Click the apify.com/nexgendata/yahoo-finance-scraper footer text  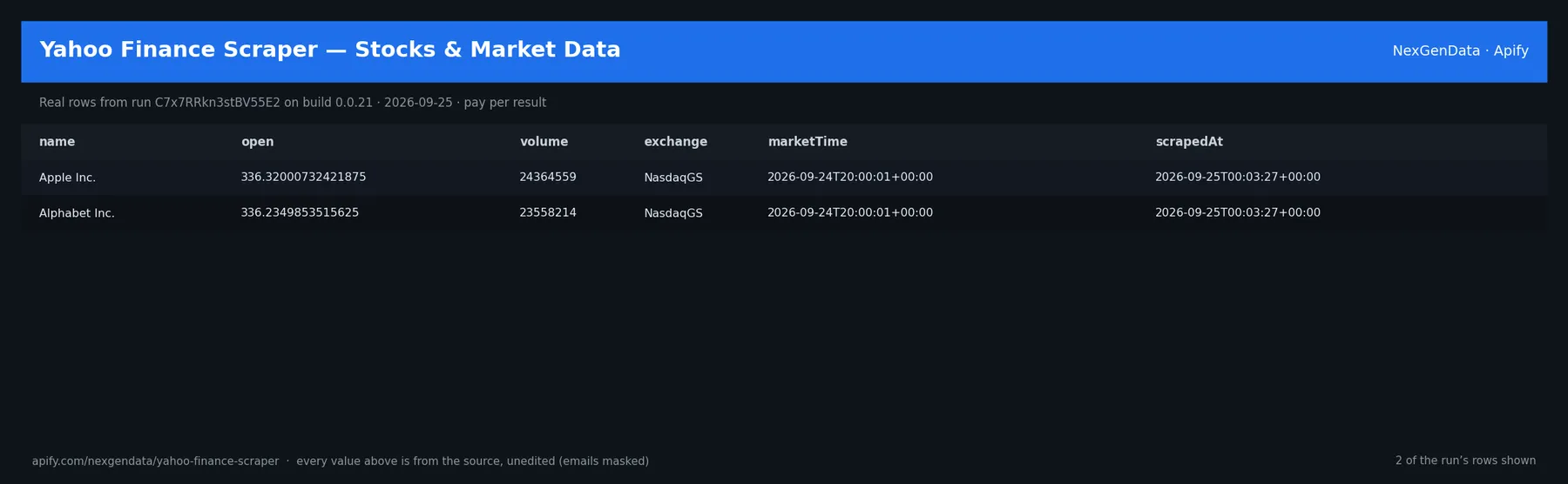(156, 461)
